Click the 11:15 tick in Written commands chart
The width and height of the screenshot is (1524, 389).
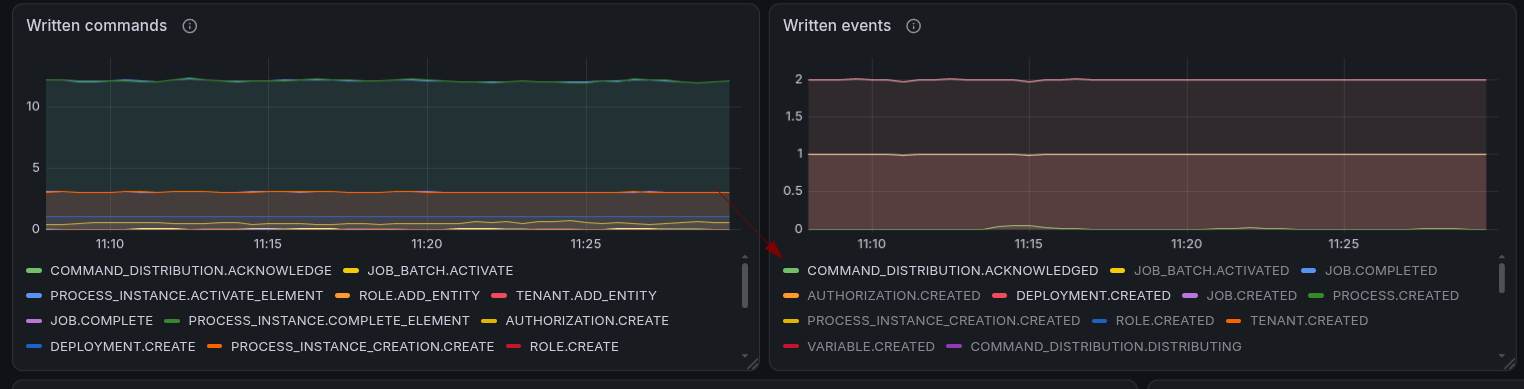pos(268,243)
